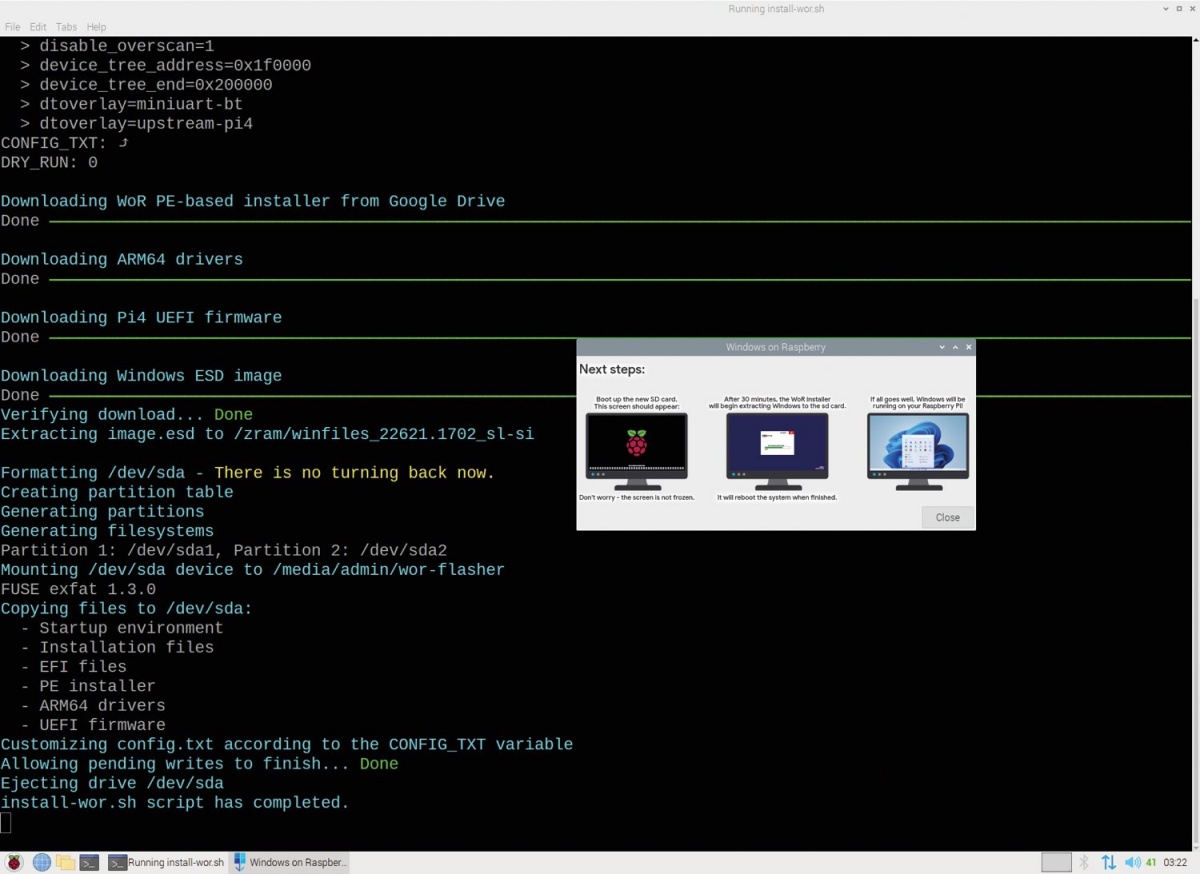This screenshot has width=1200, height=874.
Task: Minimize the terminal window
Action: pyautogui.click(x=1165, y=9)
